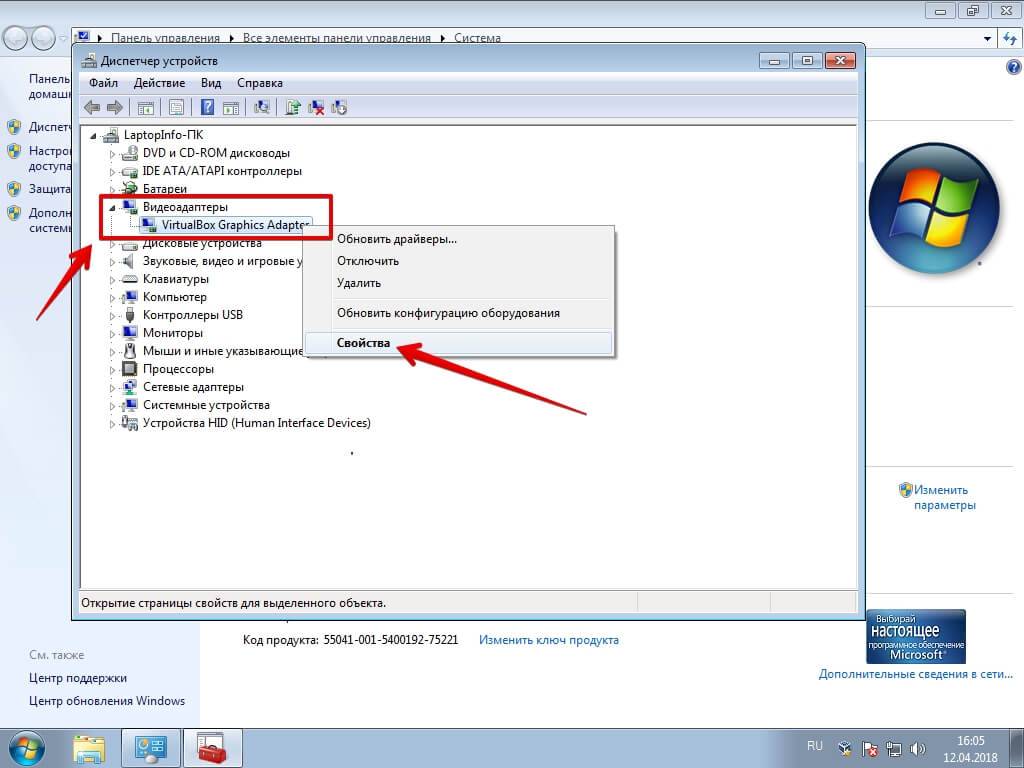
Task: Expand the Сетевые адаптеры category
Action: [x=112, y=388]
